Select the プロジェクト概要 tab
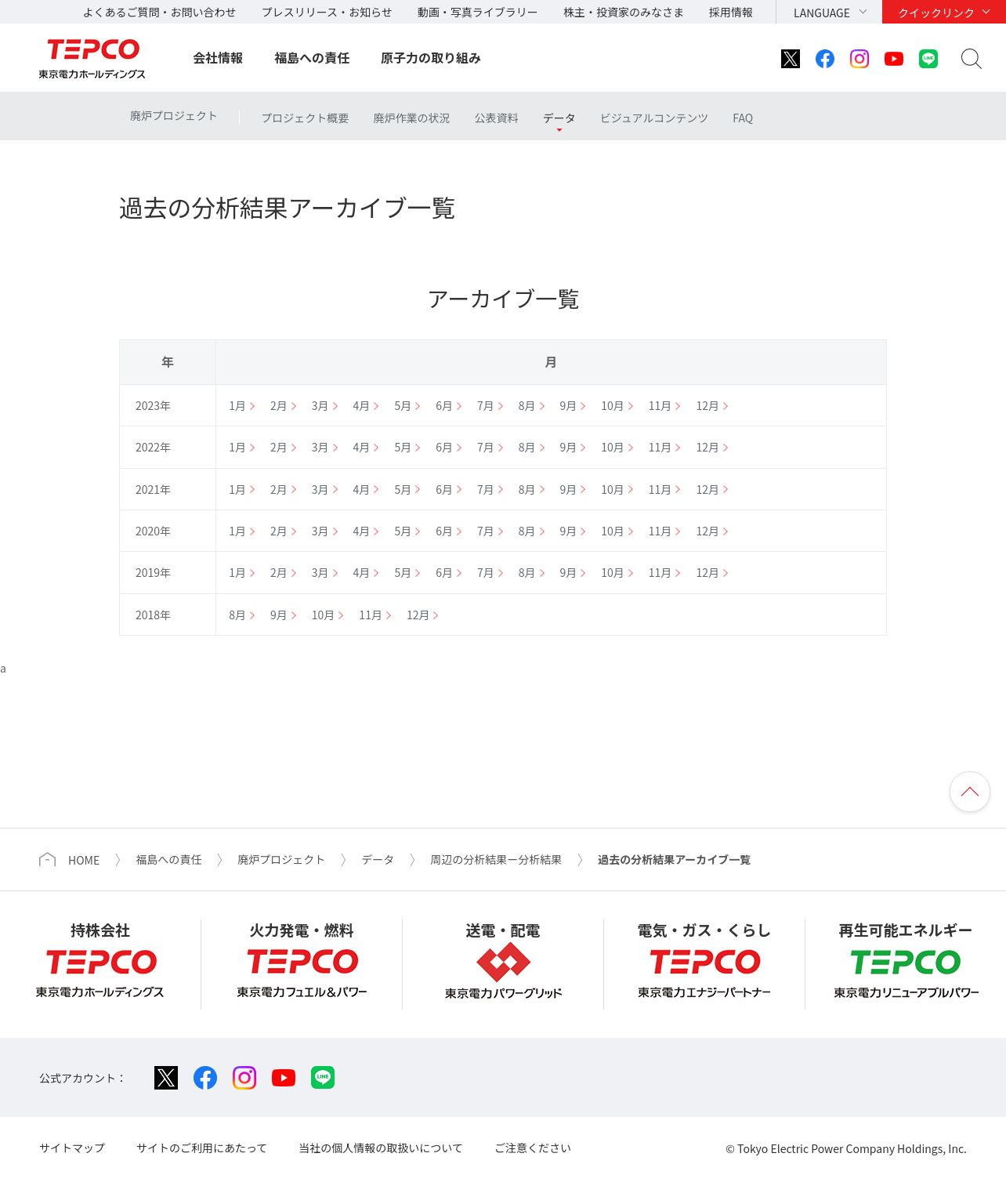Image resolution: width=1006 pixels, height=1204 pixels. (x=305, y=118)
